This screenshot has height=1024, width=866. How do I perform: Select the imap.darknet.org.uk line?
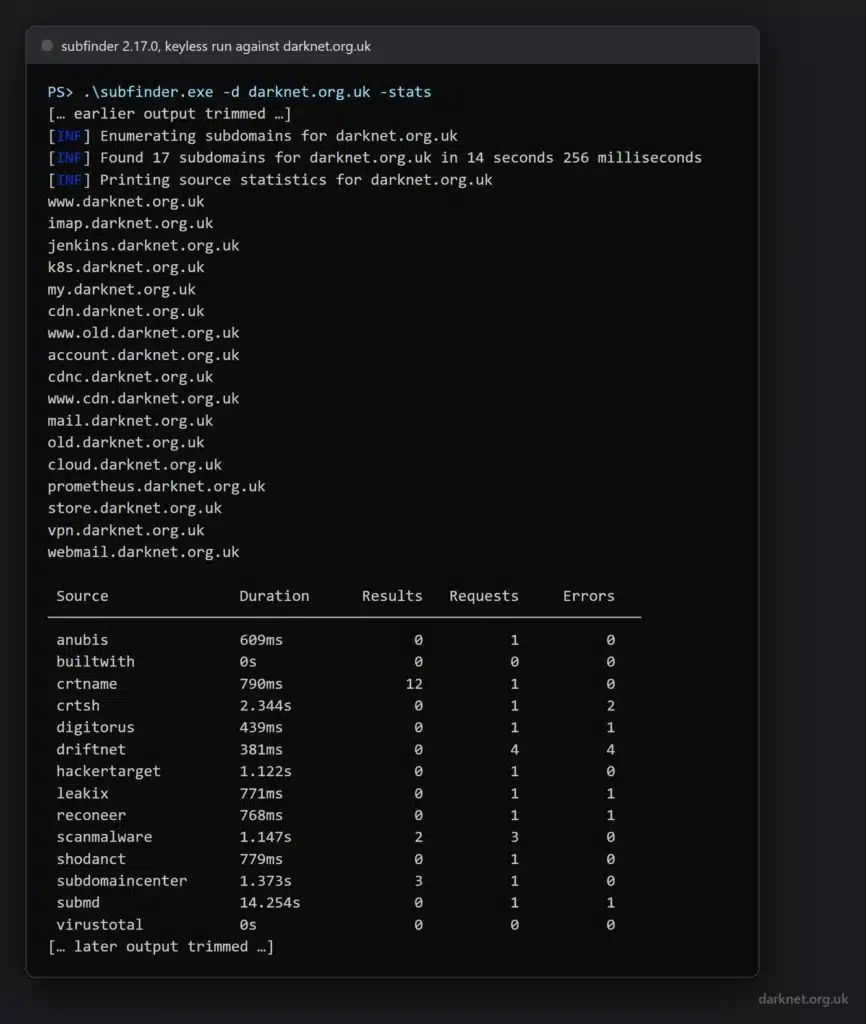(131, 223)
